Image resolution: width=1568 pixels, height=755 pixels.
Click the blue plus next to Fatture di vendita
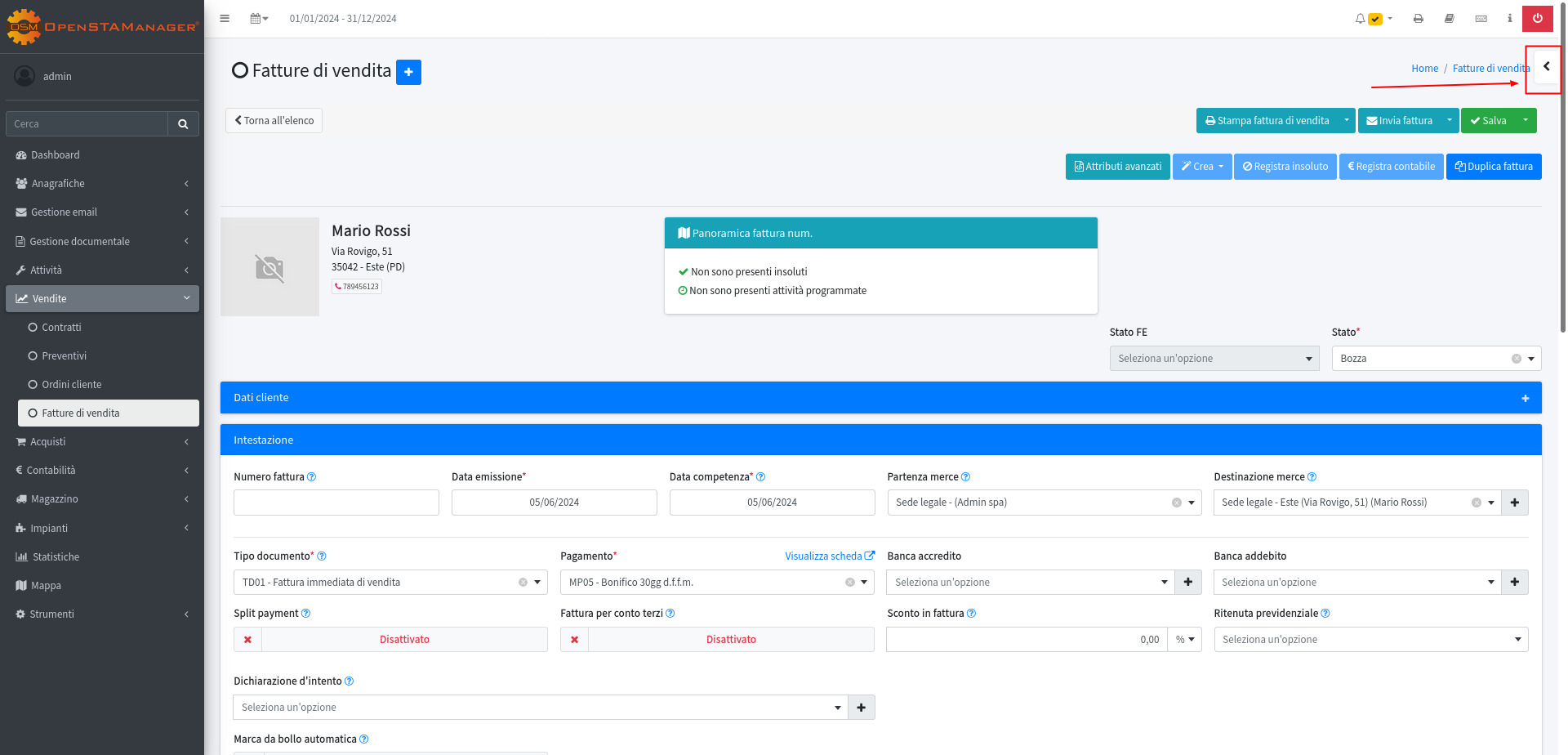point(408,72)
